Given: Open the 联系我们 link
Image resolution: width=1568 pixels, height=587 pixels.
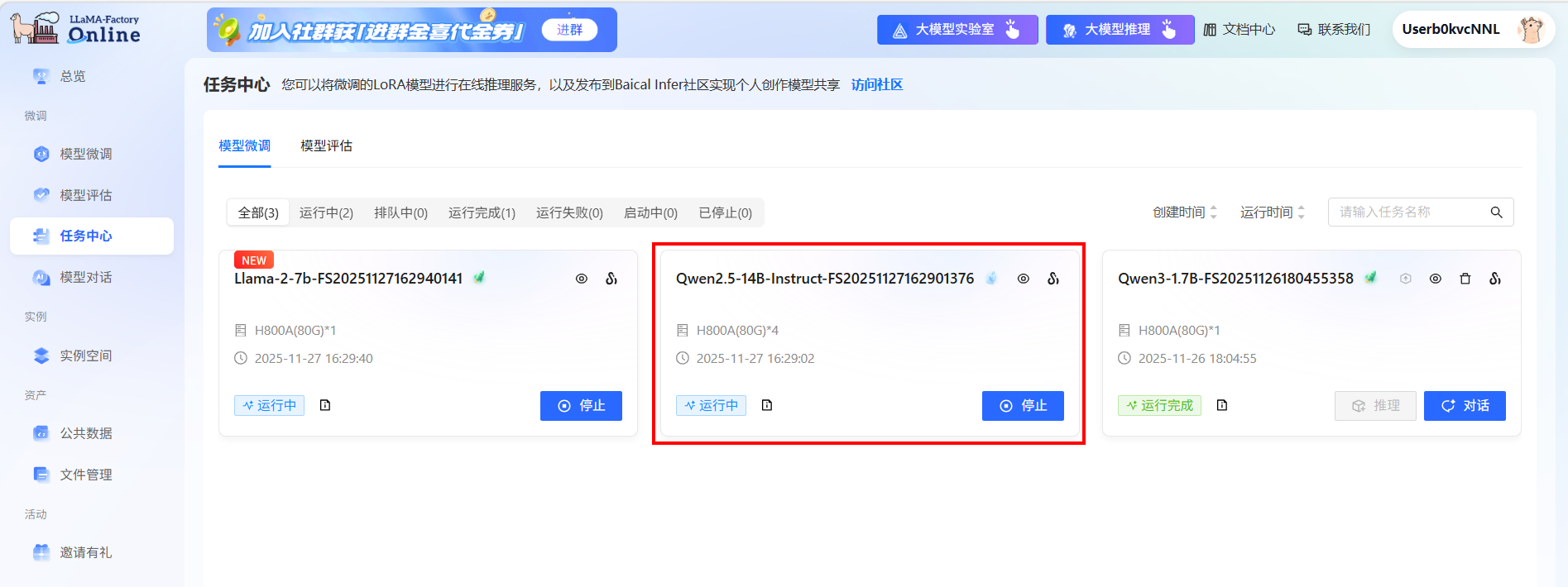Looking at the screenshot, I should [1334, 30].
